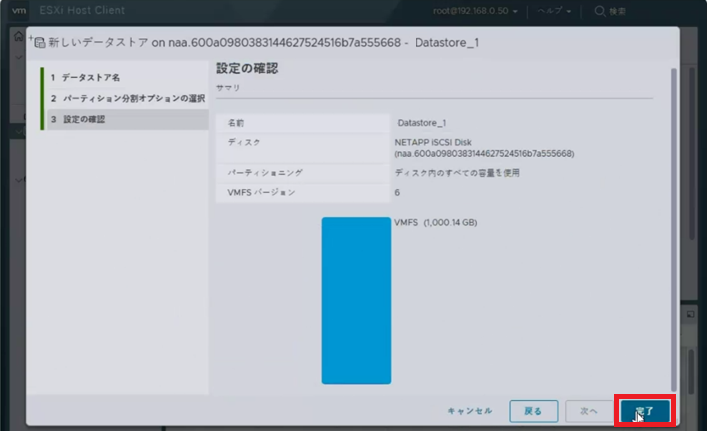Click the disabled 次へ button
Image resolution: width=707 pixels, height=431 pixels.
coord(588,411)
